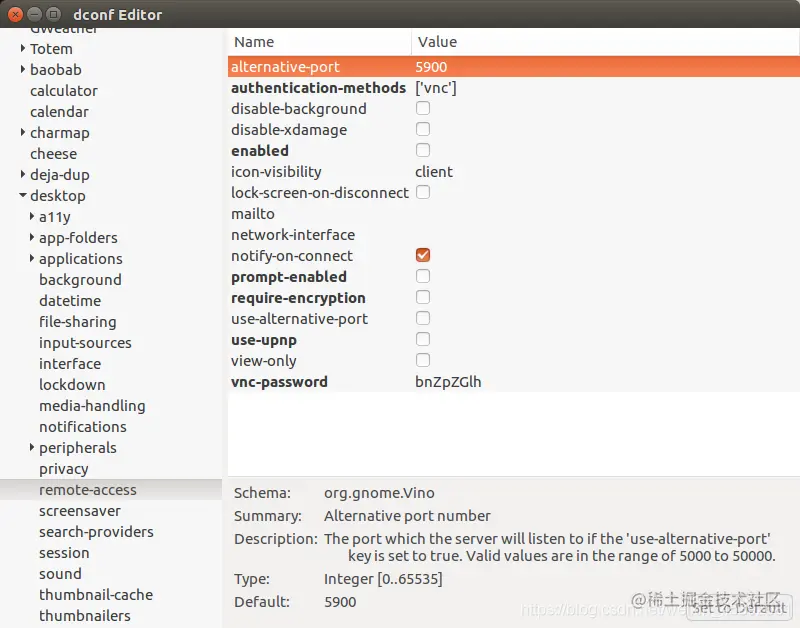Toggle lock-screen-on-disconnect checkbox
Screen dimensions: 800x628
click(422, 192)
